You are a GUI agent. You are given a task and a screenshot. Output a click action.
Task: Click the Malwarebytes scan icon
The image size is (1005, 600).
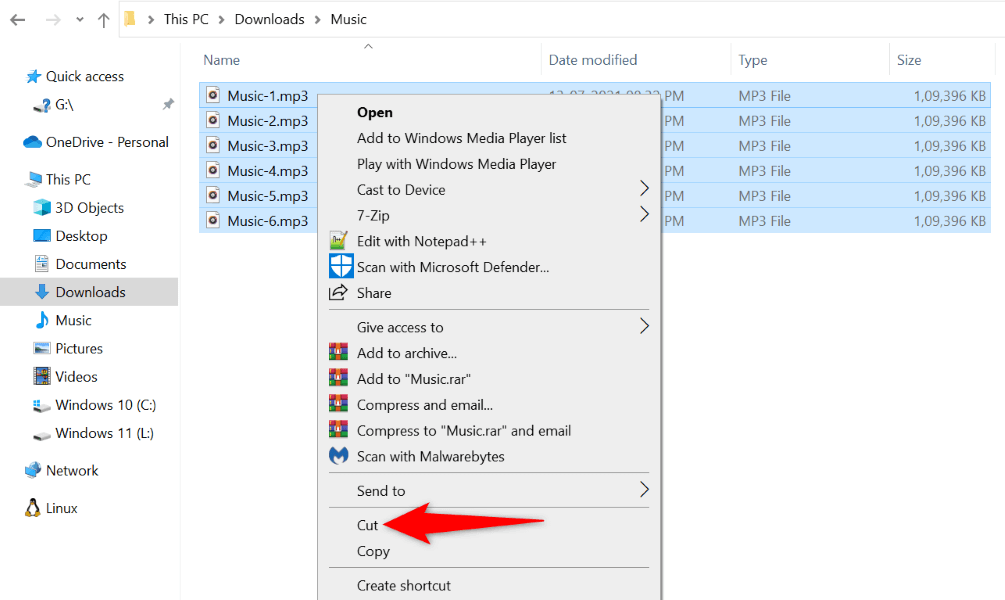(x=341, y=456)
